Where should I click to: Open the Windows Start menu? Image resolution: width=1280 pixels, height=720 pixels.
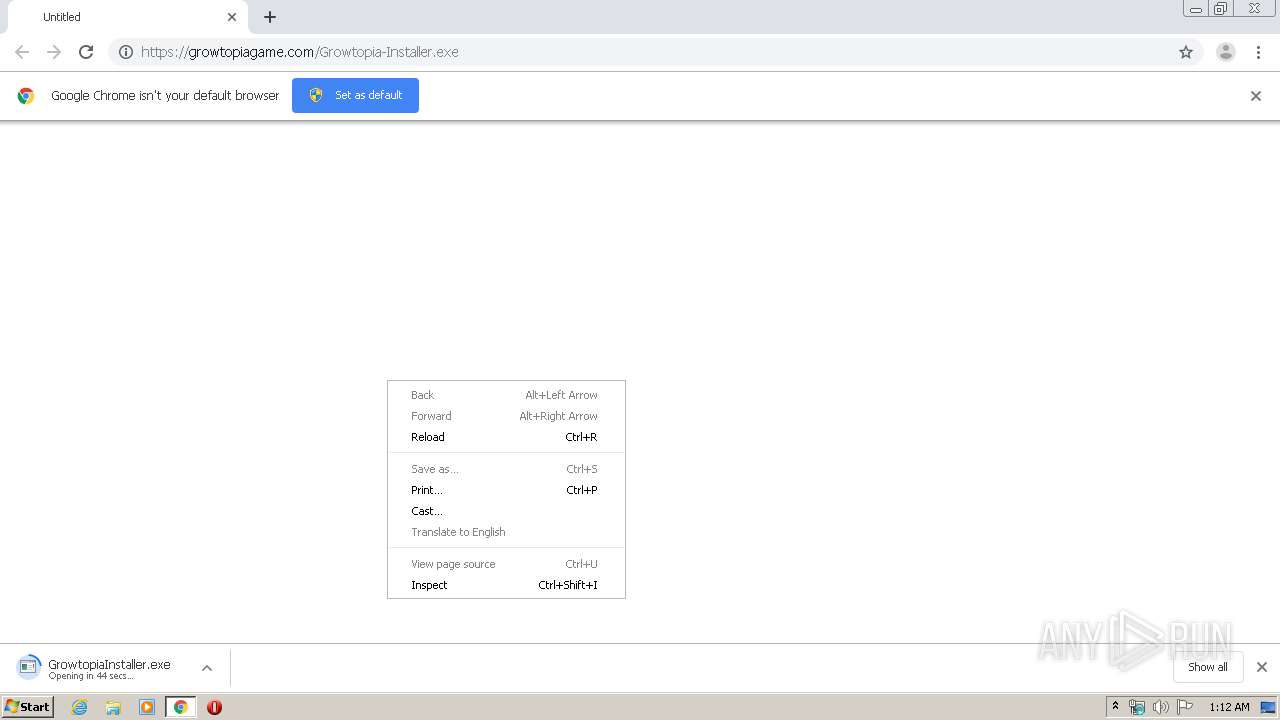point(27,706)
